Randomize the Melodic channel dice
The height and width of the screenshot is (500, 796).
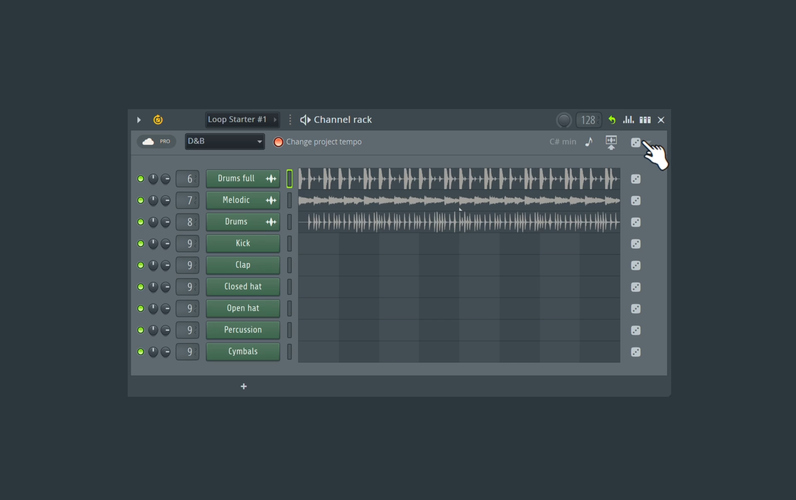(x=636, y=201)
